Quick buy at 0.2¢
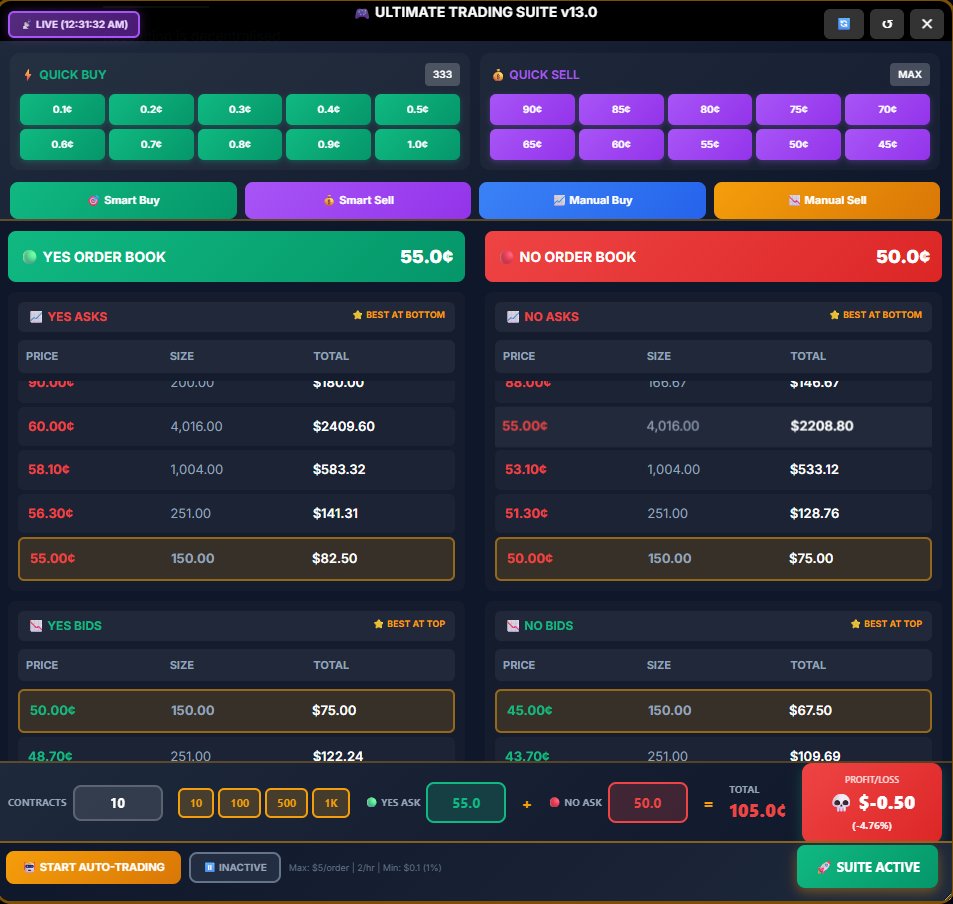Image resolution: width=953 pixels, height=904 pixels. coord(151,109)
